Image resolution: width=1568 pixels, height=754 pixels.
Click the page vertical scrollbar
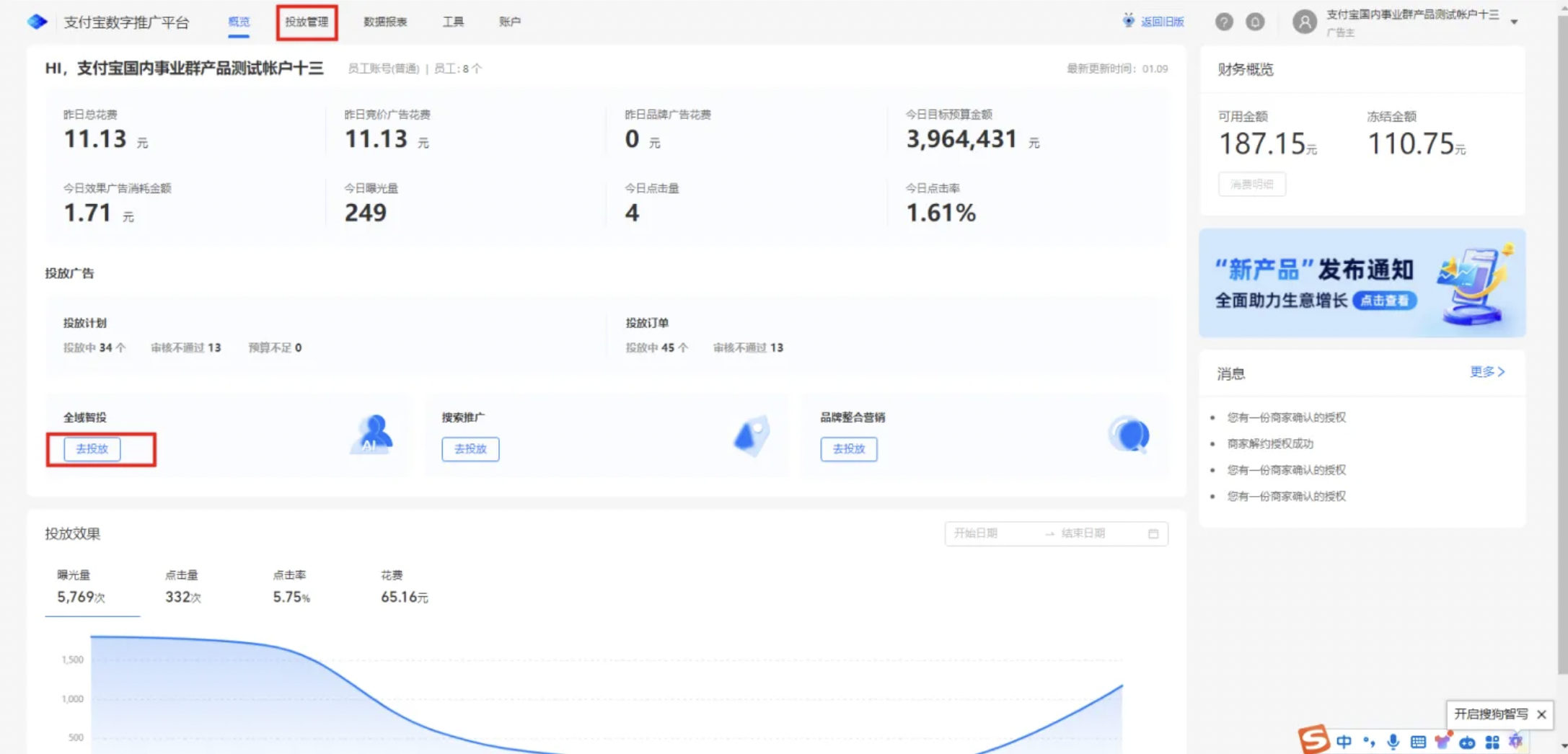[x=1562, y=346]
